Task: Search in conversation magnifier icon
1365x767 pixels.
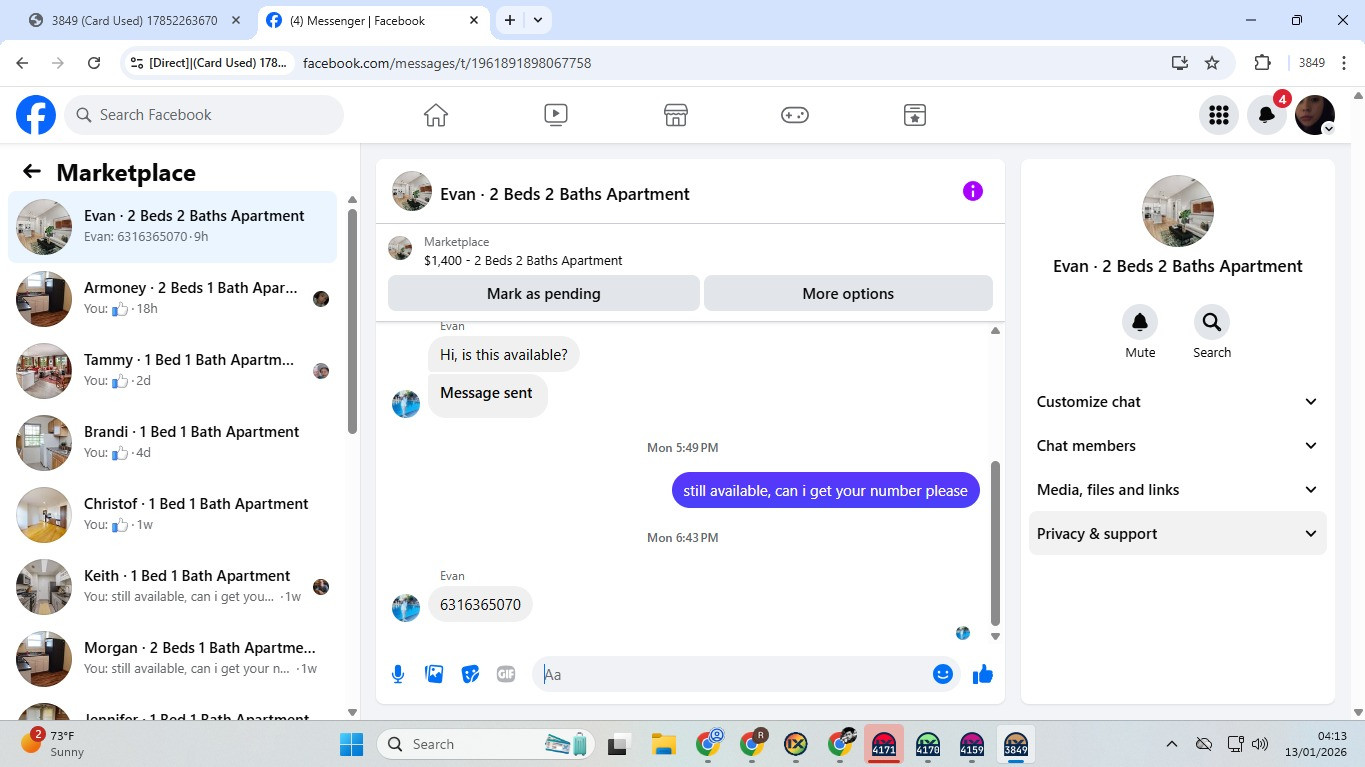Action: coord(1212,322)
